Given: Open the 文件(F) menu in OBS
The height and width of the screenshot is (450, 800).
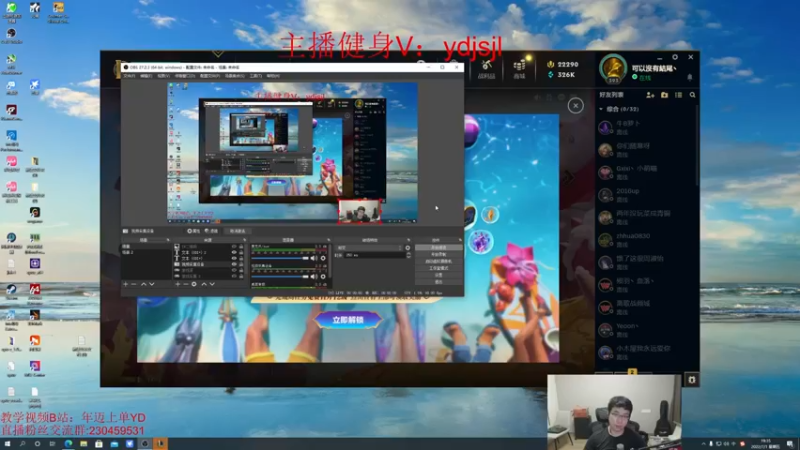Looking at the screenshot, I should pos(129,76).
